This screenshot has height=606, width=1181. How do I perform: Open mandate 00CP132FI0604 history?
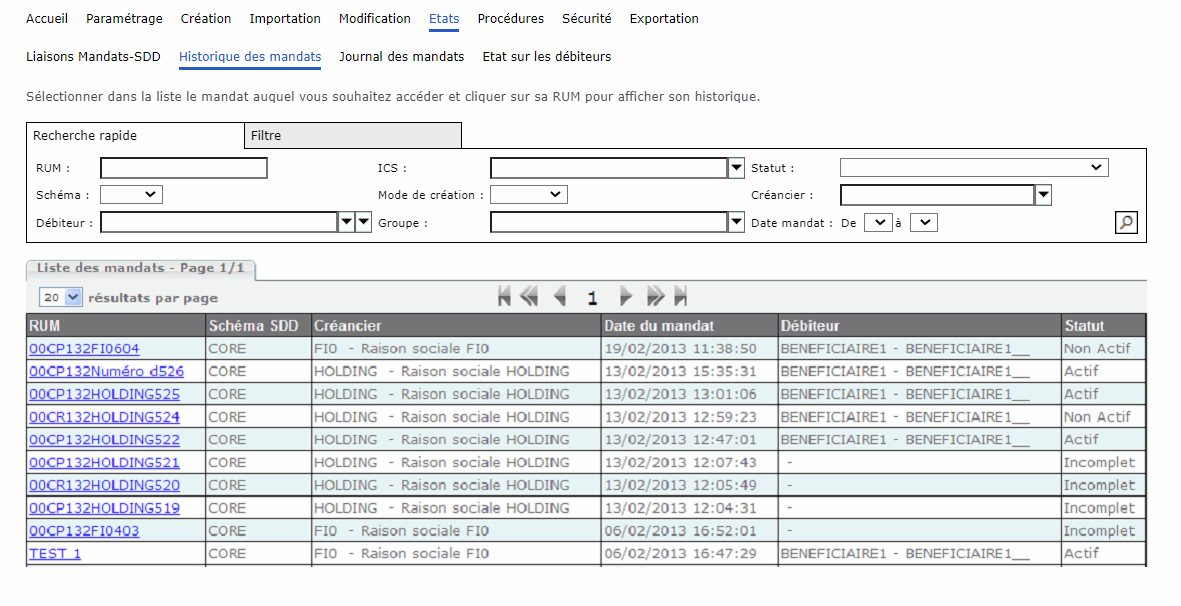coord(84,349)
